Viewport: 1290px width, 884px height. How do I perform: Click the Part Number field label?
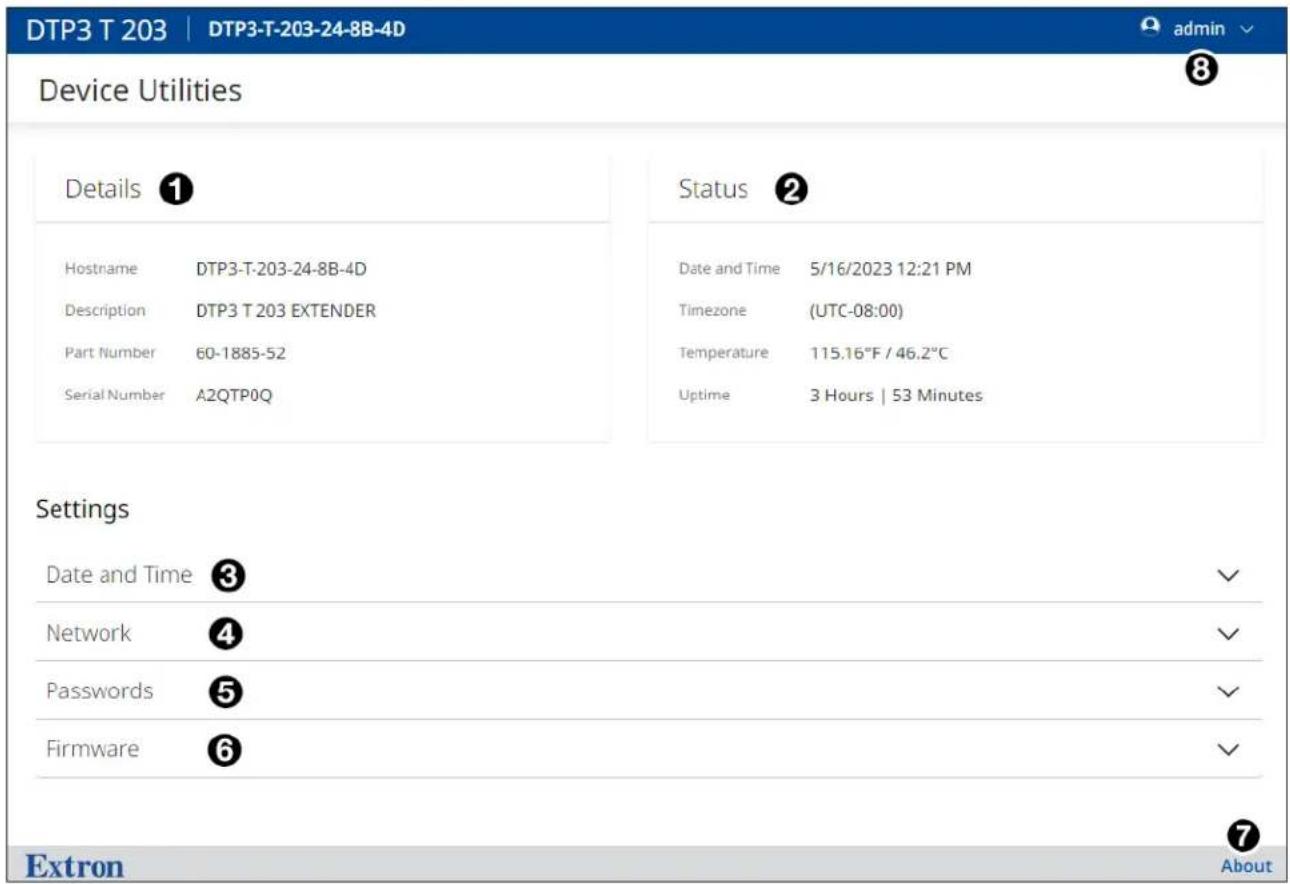[x=110, y=353]
